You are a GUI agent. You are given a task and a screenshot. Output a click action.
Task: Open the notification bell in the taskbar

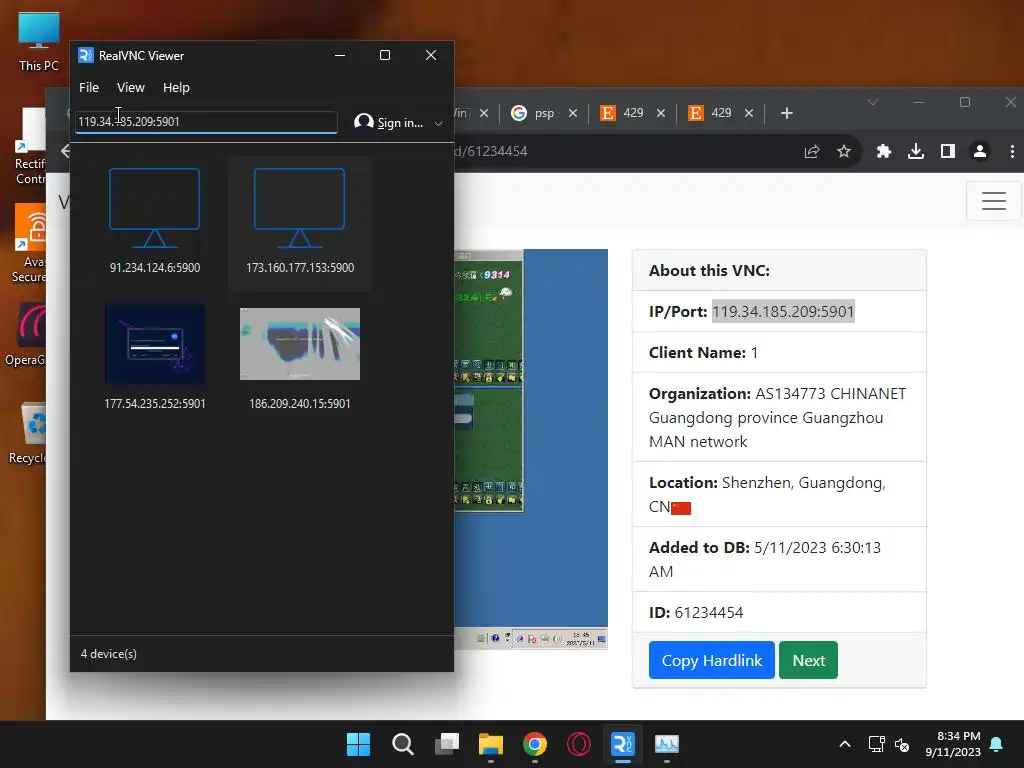[997, 744]
